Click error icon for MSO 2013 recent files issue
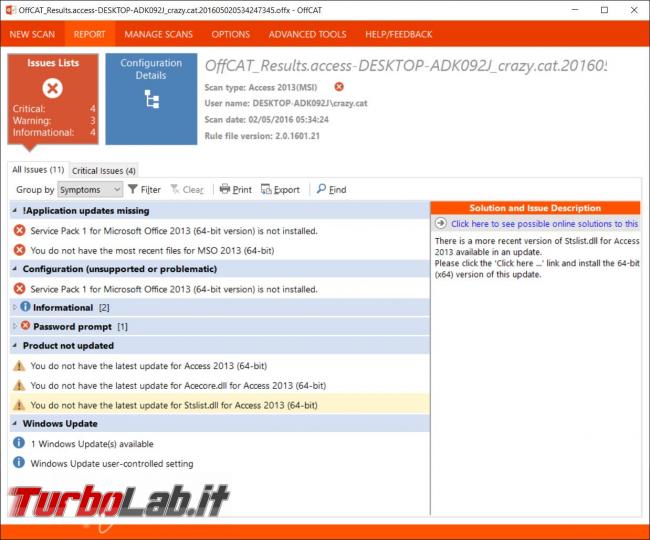The width and height of the screenshot is (650, 540). pyautogui.click(x=19, y=250)
